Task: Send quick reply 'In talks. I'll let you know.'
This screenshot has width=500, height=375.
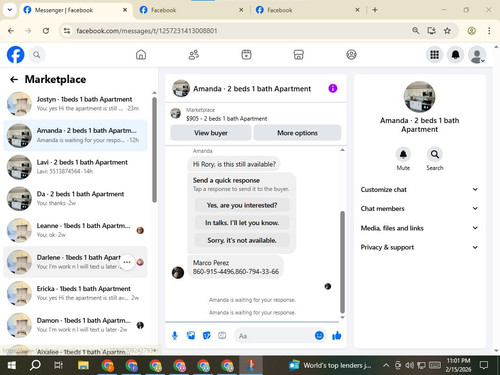Action: (242, 223)
